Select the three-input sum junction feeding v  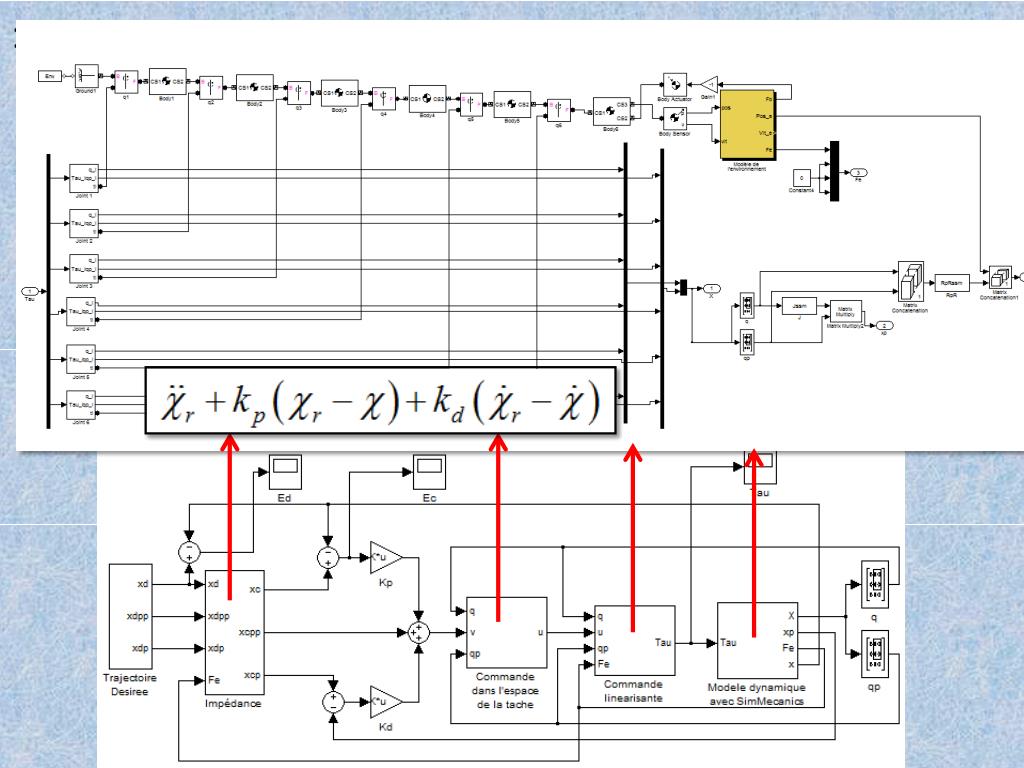pos(419,632)
